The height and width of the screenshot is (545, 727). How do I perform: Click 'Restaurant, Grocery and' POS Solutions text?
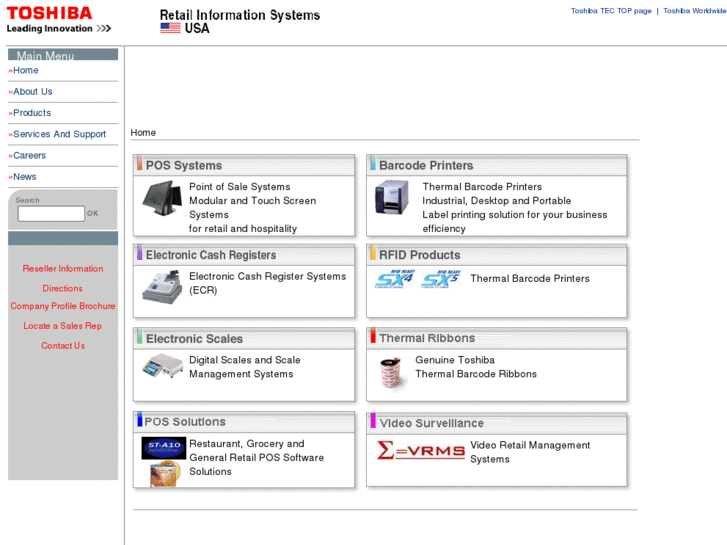click(247, 444)
